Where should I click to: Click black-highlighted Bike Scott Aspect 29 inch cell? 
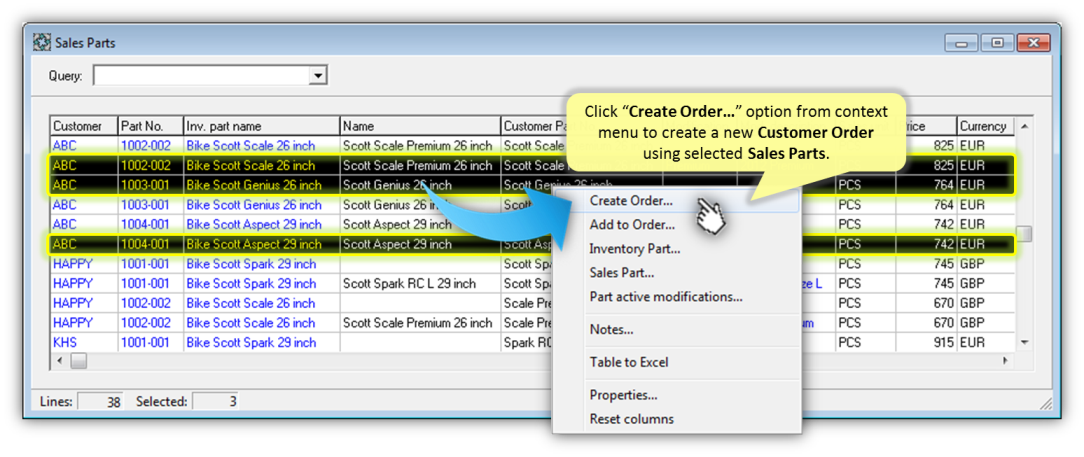(x=261, y=244)
